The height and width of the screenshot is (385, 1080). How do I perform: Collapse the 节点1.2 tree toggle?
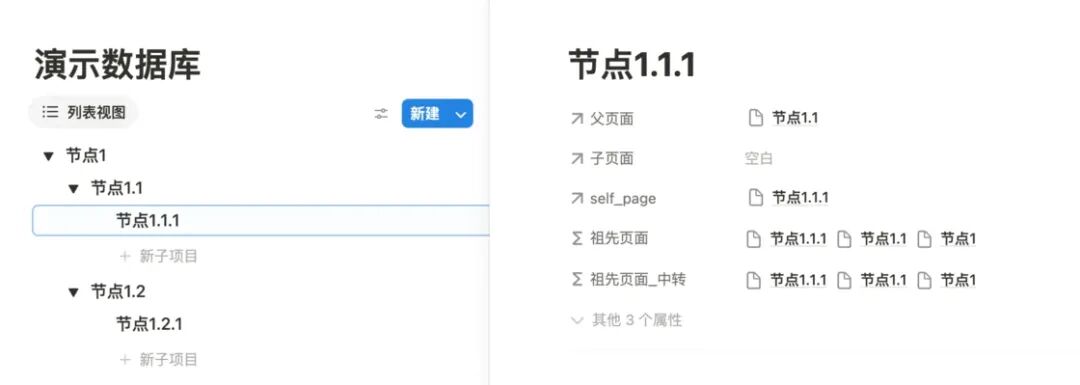(74, 293)
